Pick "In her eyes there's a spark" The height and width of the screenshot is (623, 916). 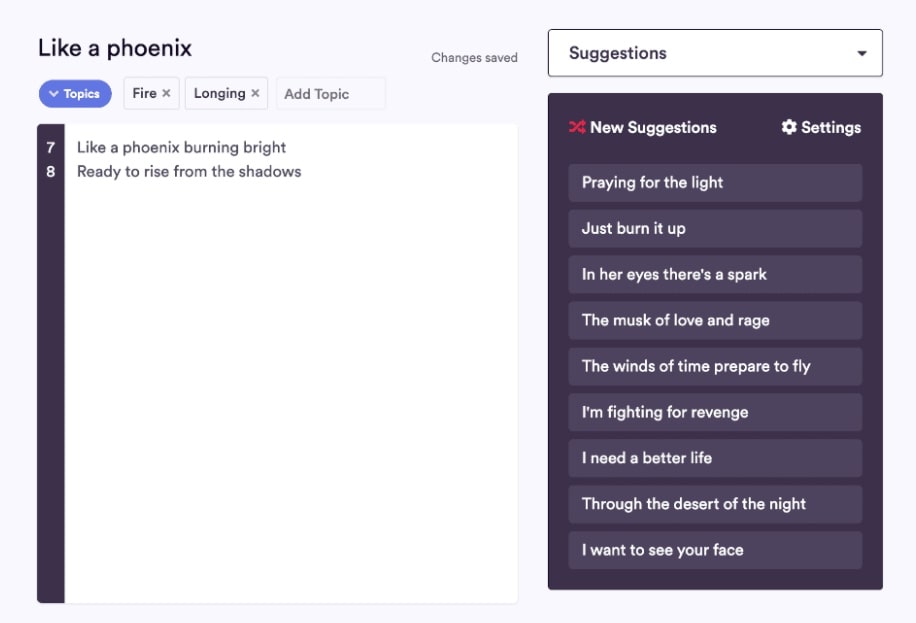pyautogui.click(x=714, y=274)
